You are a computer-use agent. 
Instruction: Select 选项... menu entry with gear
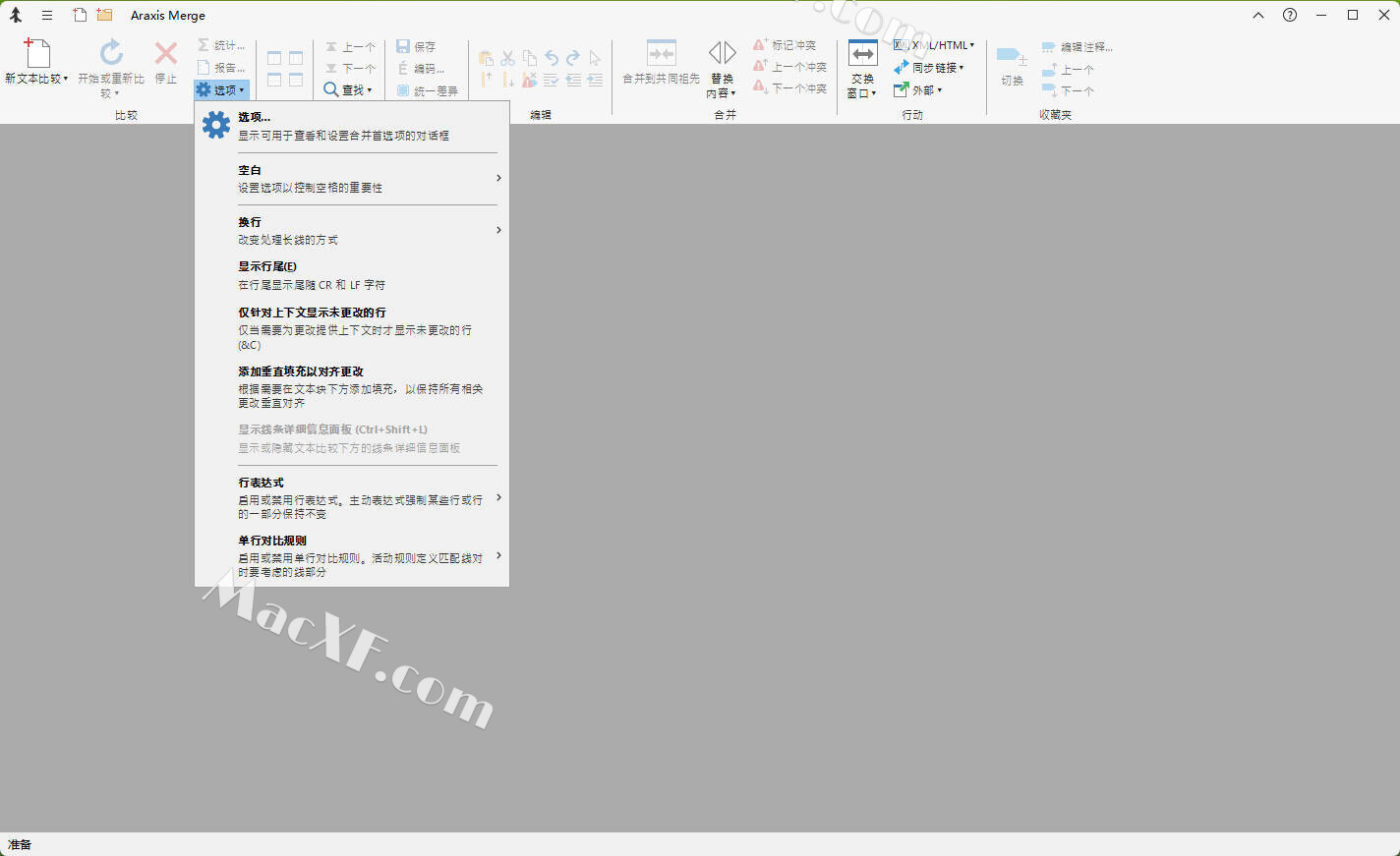[352, 126]
